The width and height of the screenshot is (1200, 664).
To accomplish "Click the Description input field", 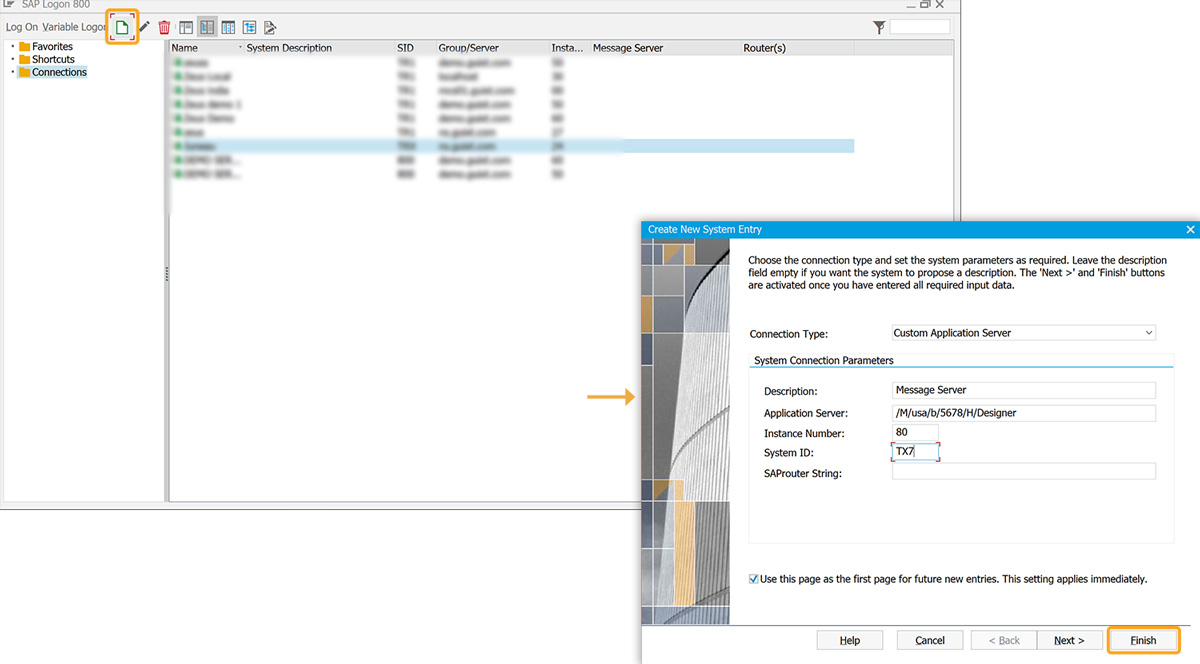I will click(x=1023, y=390).
